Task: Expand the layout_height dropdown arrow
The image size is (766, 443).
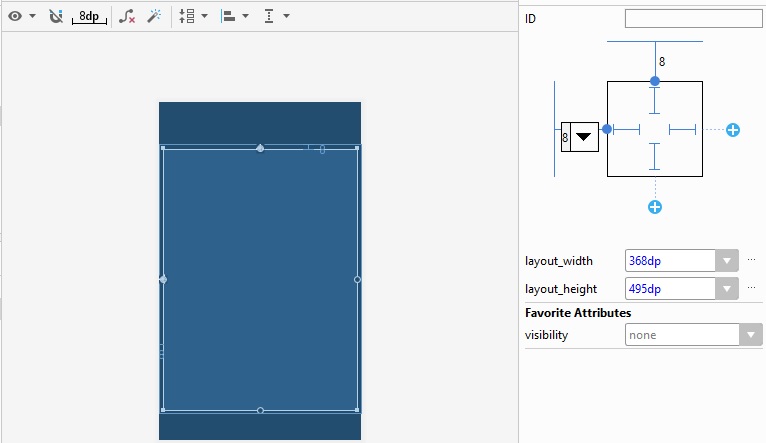Action: pos(727,289)
